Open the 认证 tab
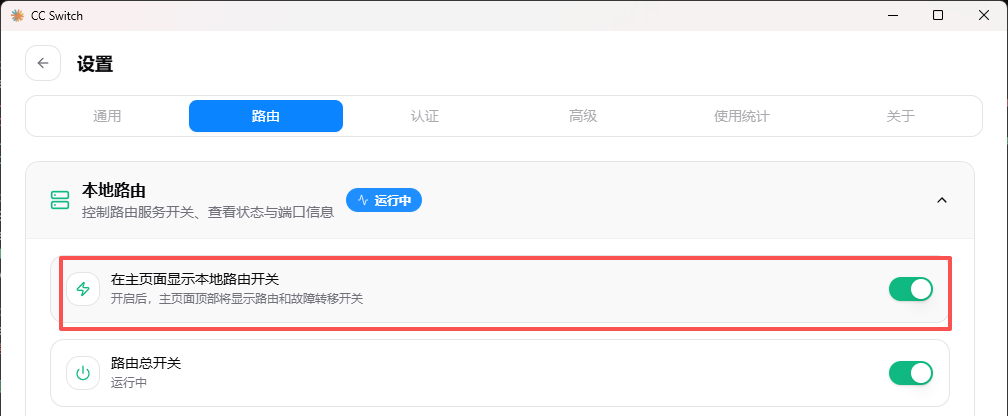1008x416 pixels. coord(424,116)
